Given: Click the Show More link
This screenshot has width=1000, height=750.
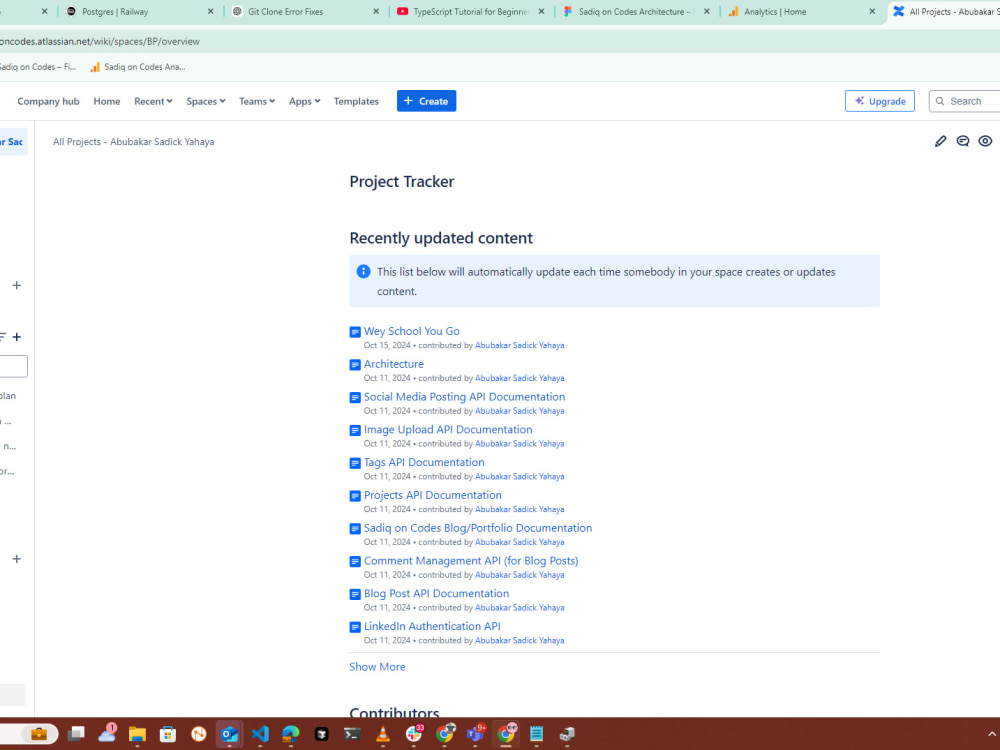Looking at the screenshot, I should [377, 666].
